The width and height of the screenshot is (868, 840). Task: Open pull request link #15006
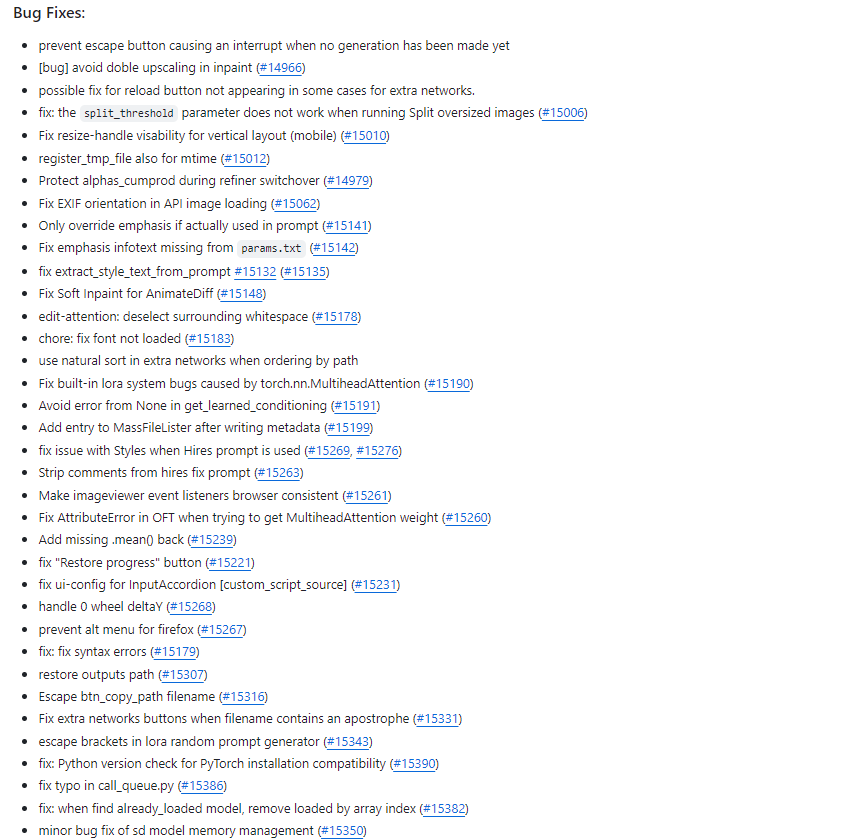pos(563,113)
